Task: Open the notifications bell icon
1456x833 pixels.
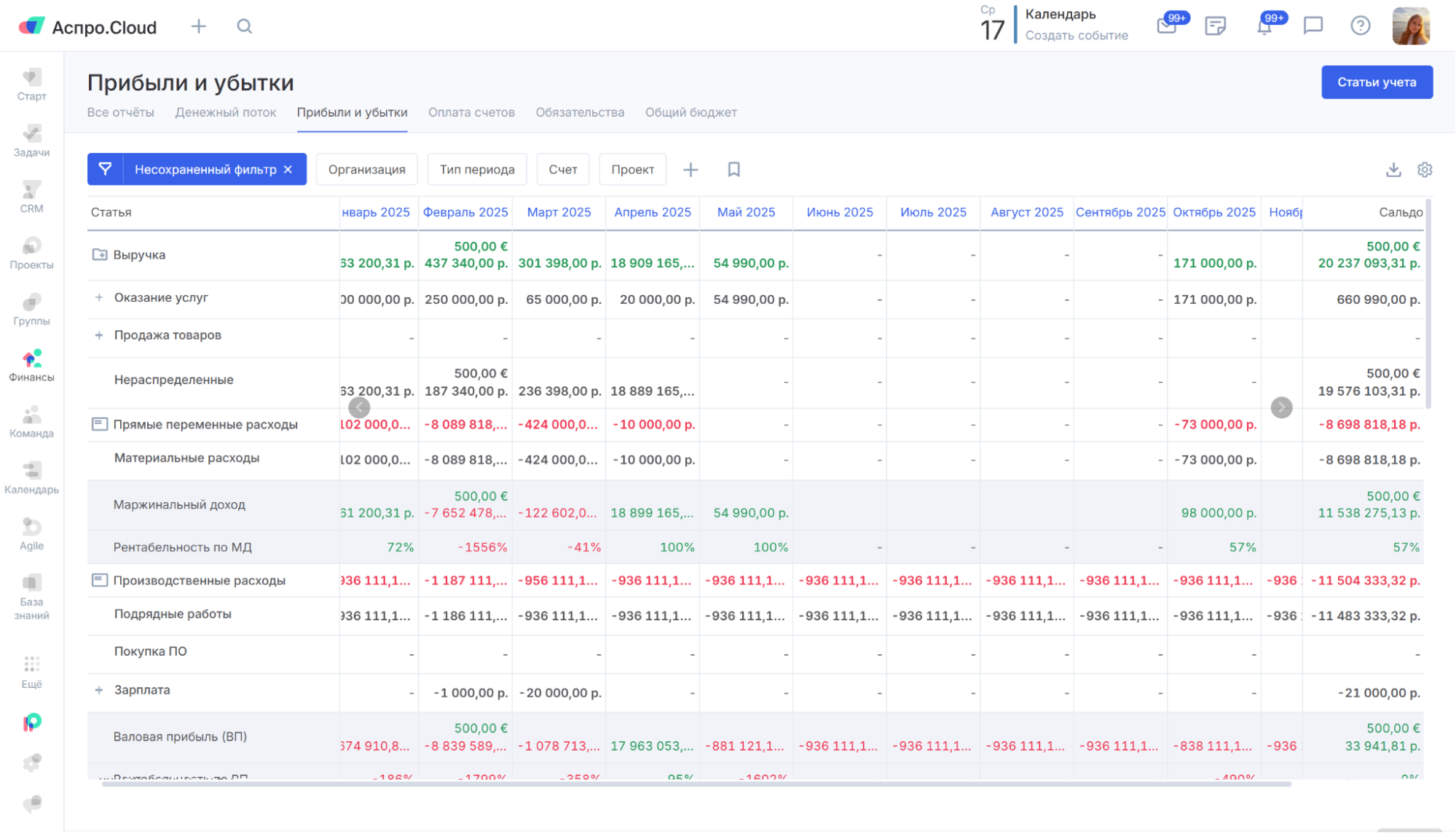Action: [x=1264, y=27]
